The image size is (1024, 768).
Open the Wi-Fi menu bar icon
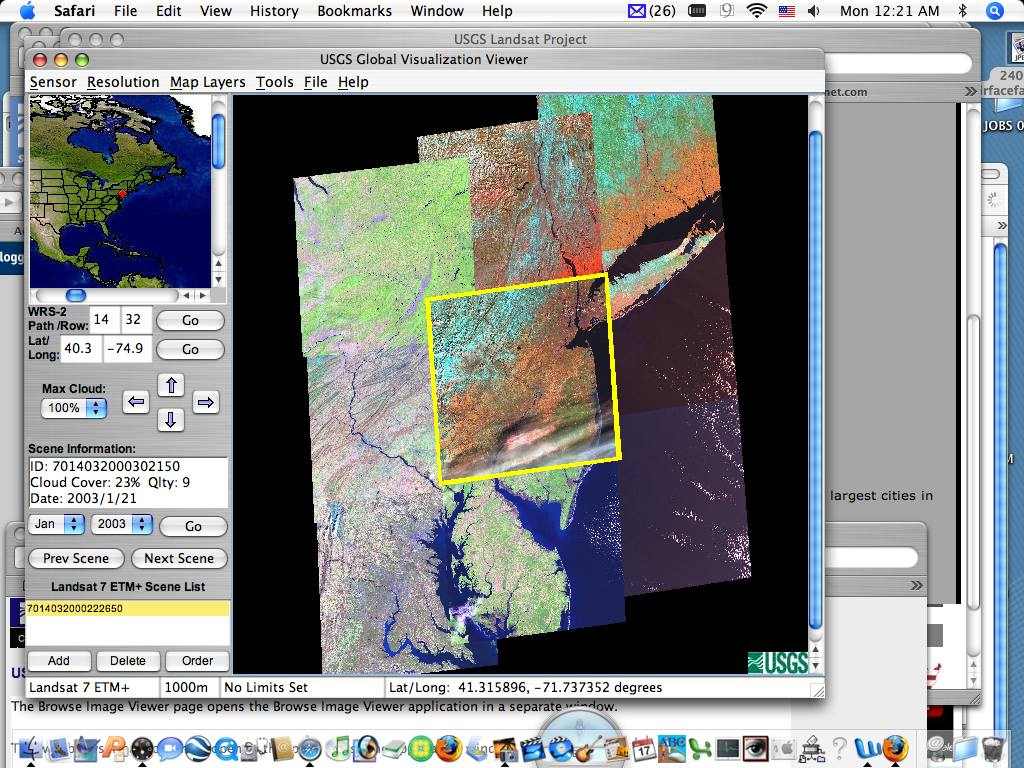click(756, 10)
